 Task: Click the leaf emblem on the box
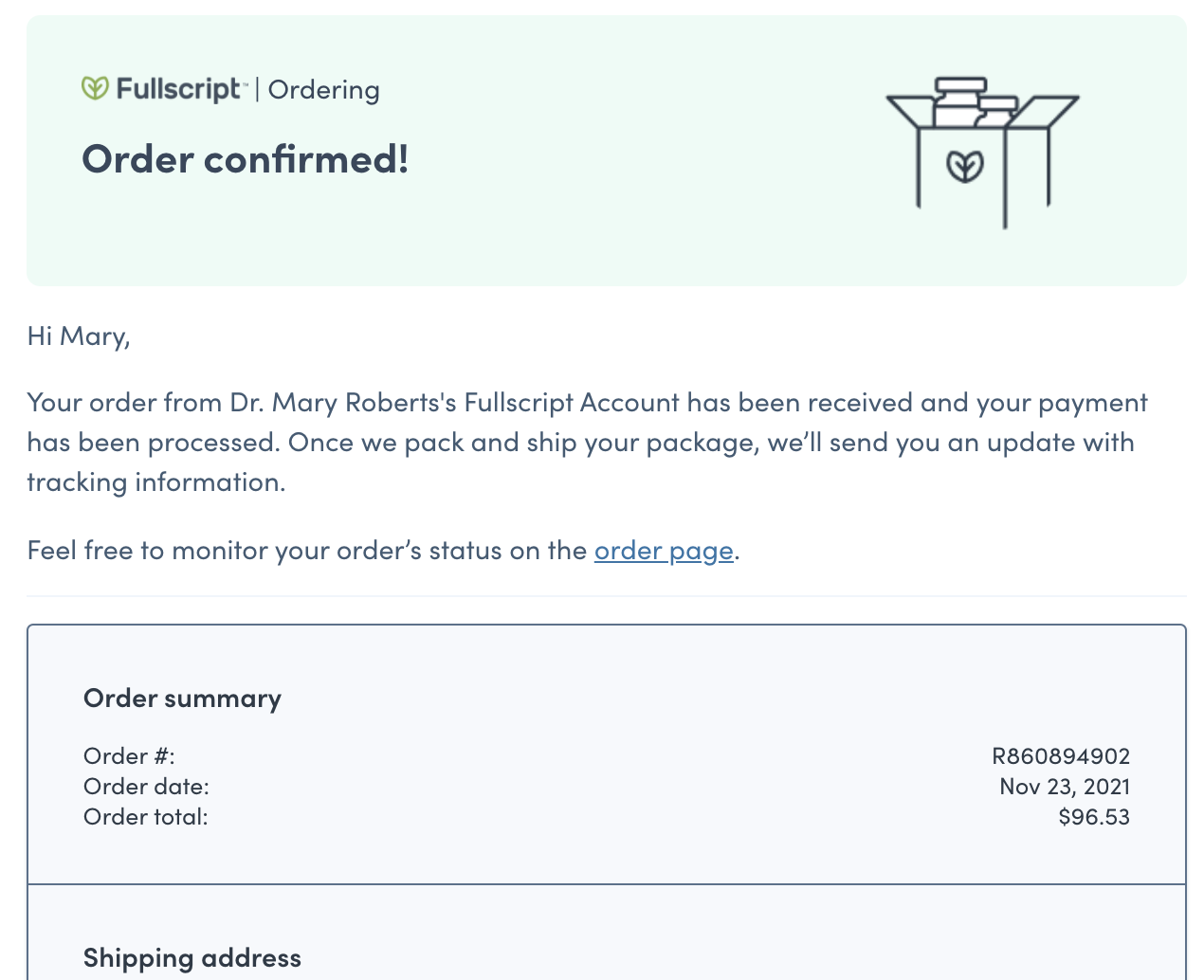[x=965, y=167]
